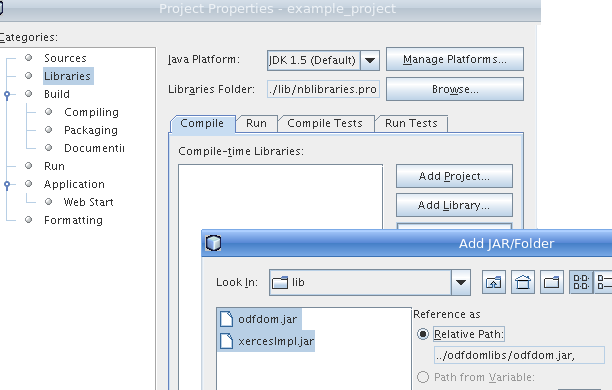This screenshot has height=390, width=612.
Task: Switch to the Compile tab
Action: point(202,123)
